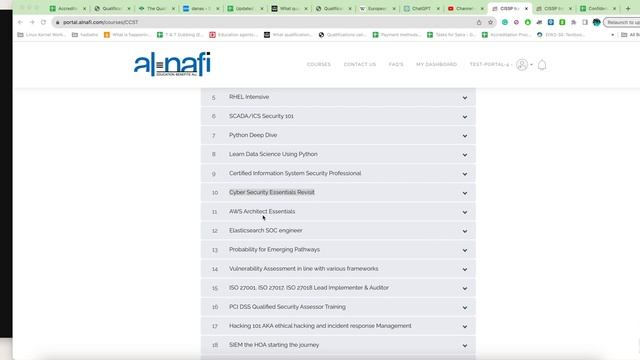Click highlighted 'Cyber Security Essentials Revisit' title
The height and width of the screenshot is (360, 640).
[x=272, y=192]
